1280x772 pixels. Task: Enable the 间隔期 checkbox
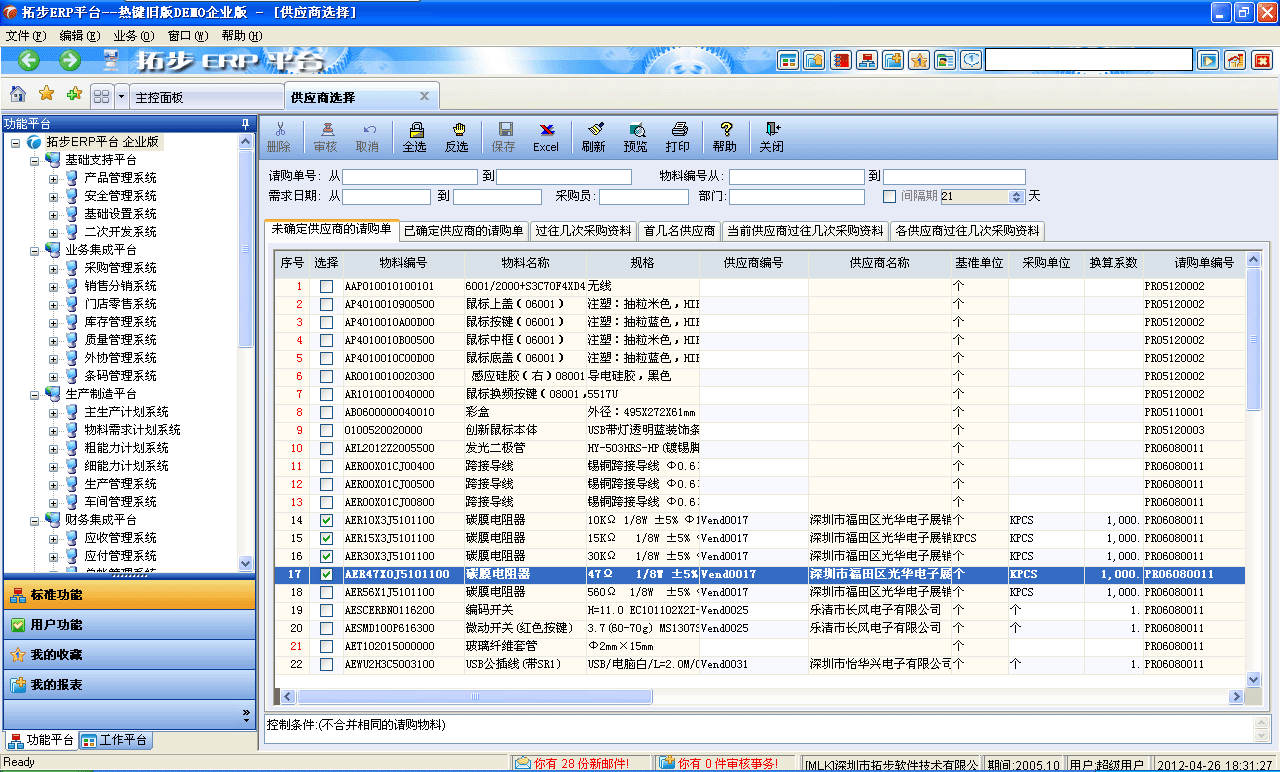pos(889,195)
